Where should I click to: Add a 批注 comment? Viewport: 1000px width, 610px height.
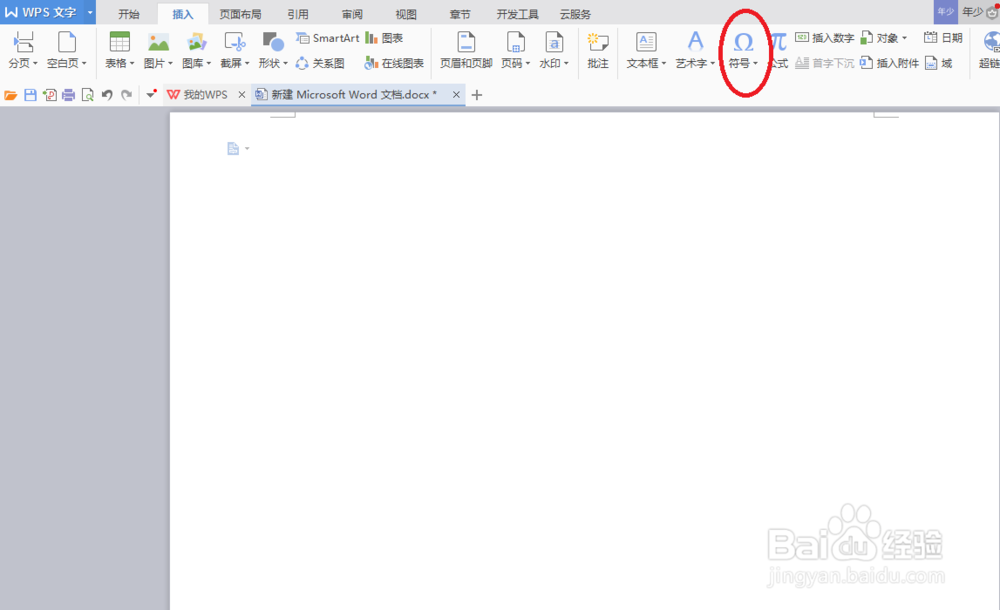tap(598, 50)
